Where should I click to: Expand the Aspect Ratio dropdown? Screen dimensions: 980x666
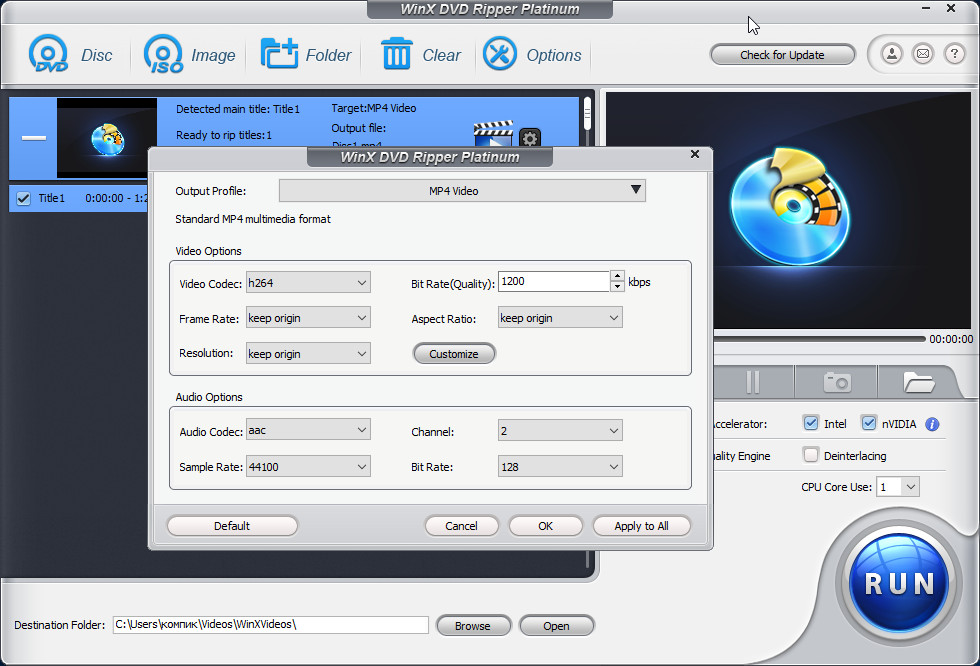click(560, 317)
